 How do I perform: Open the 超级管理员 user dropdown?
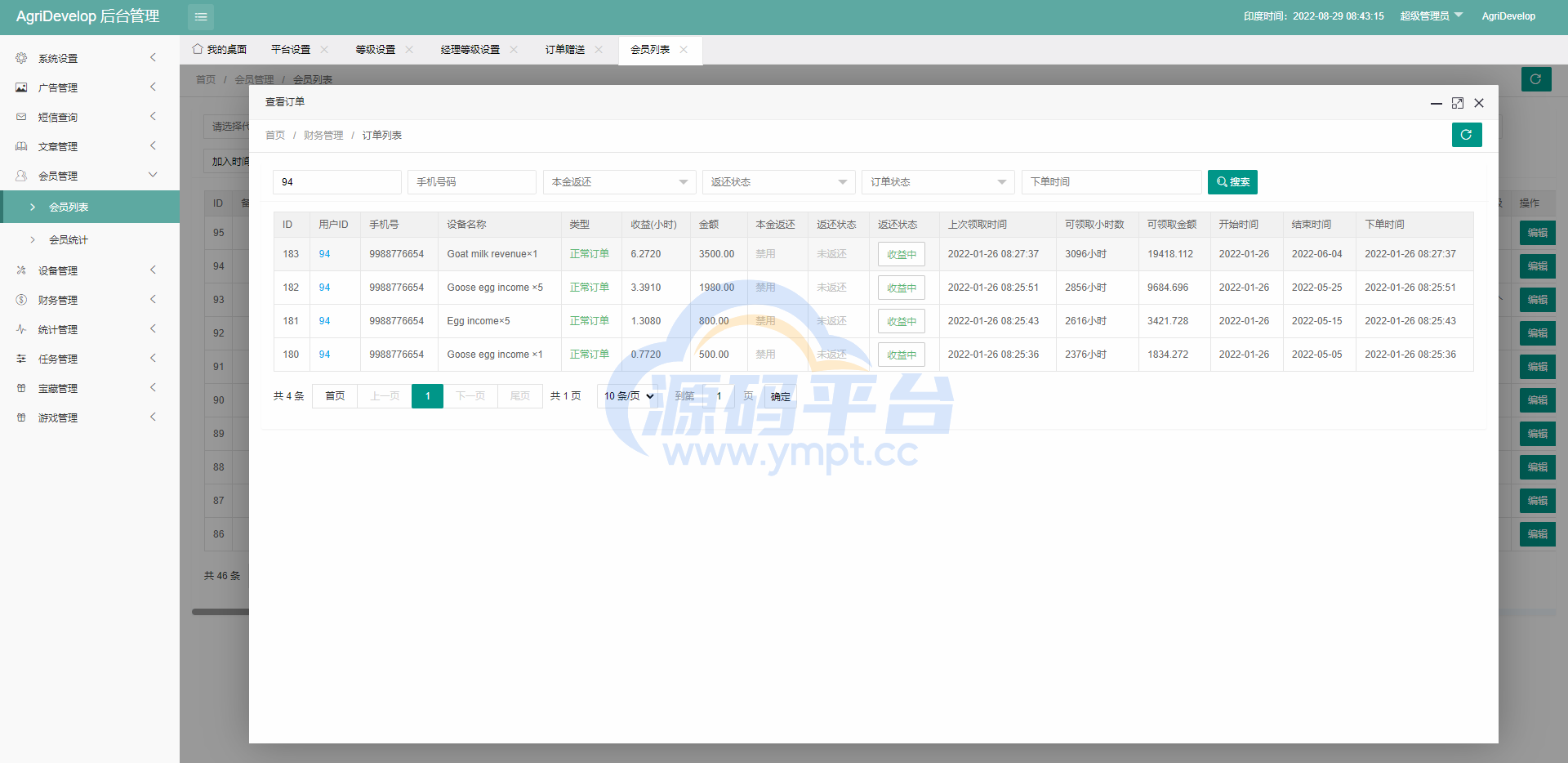coord(1432,16)
